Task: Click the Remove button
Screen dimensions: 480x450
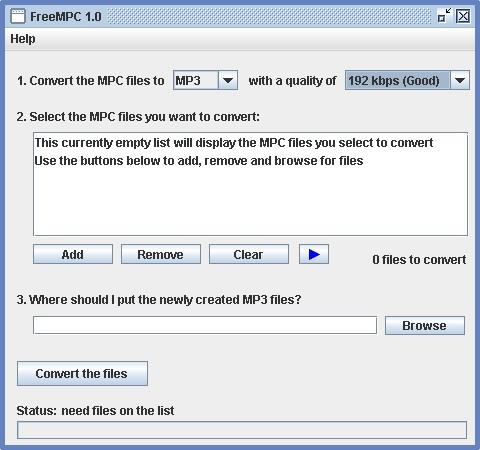Action: pos(161,254)
